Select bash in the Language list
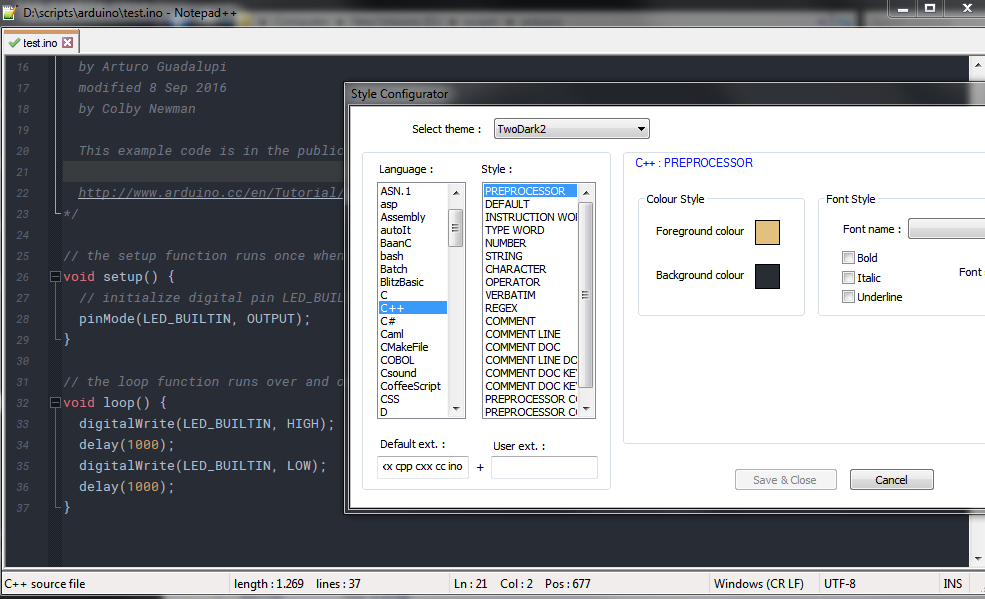Image resolution: width=985 pixels, height=599 pixels. [391, 256]
